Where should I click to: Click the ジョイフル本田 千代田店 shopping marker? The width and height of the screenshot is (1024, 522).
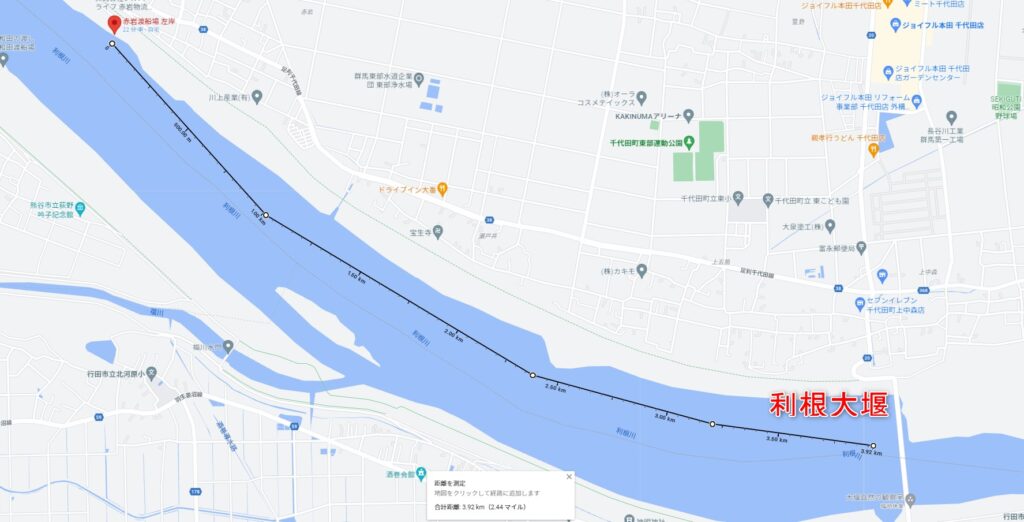(x=895, y=25)
